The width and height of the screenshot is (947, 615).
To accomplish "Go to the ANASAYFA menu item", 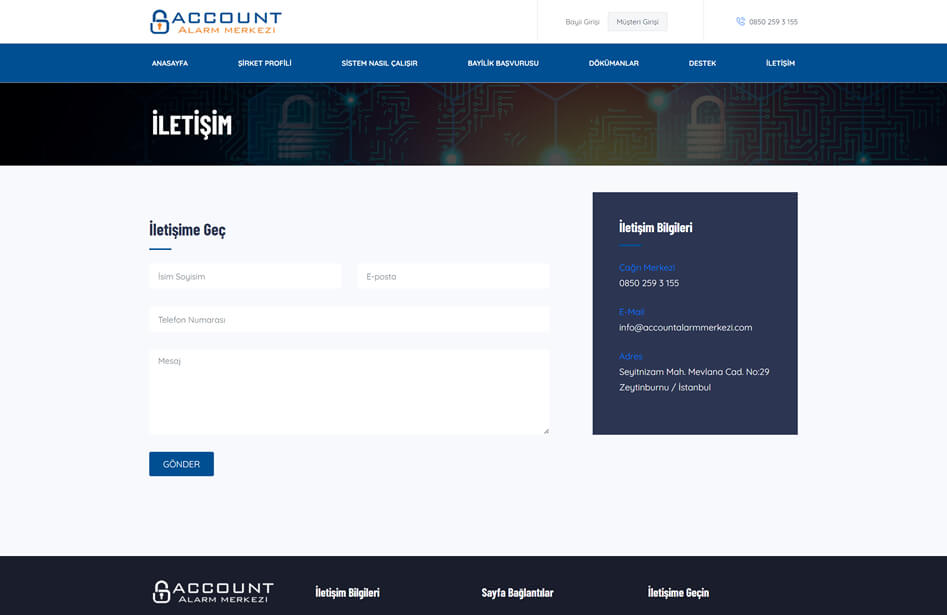I will tap(170, 63).
